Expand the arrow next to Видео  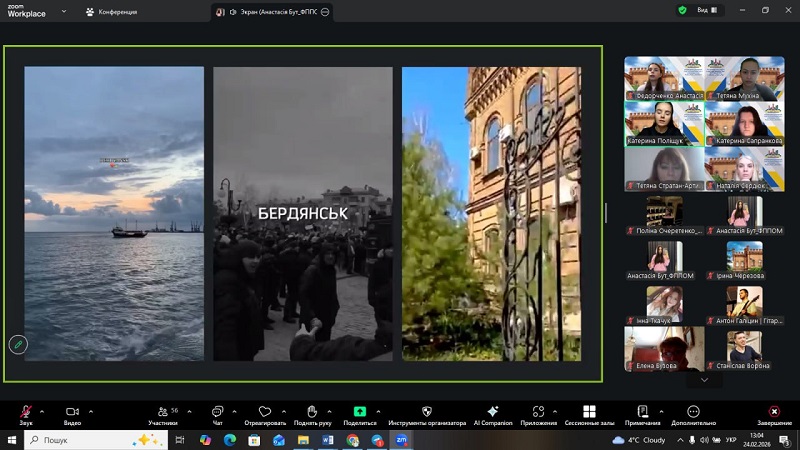[x=91, y=411]
